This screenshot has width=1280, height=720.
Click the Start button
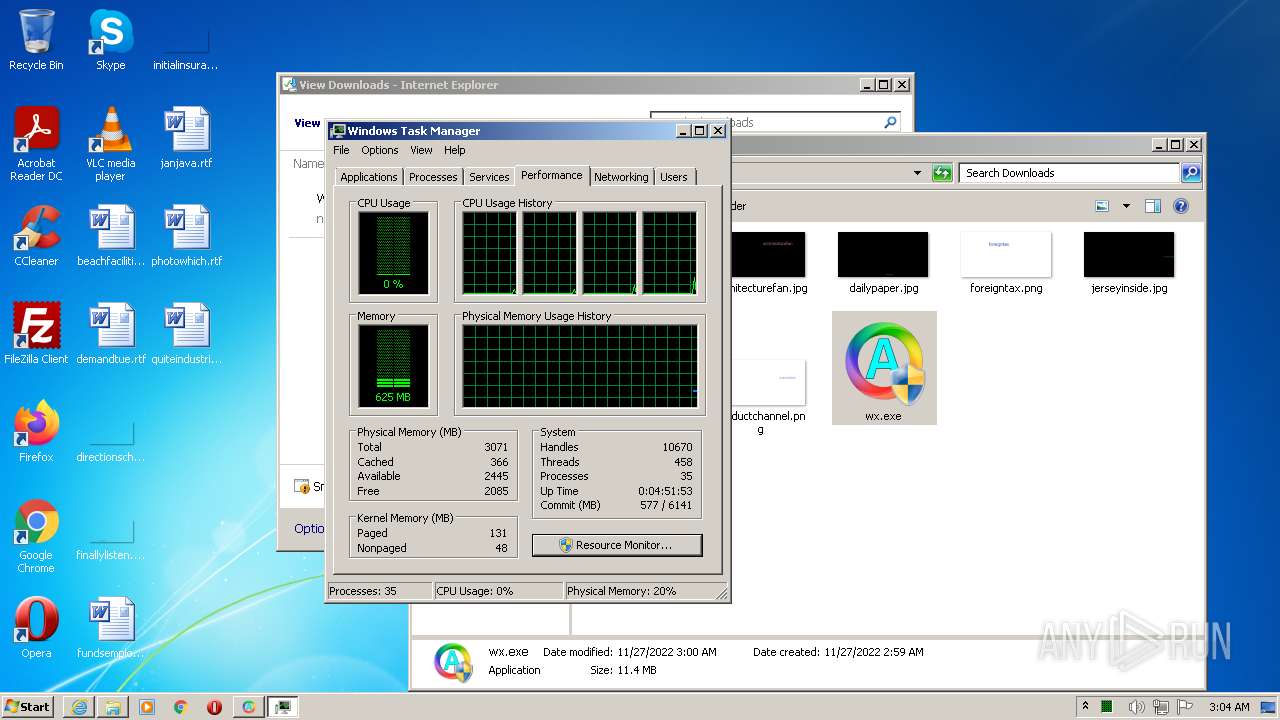pyautogui.click(x=27, y=707)
